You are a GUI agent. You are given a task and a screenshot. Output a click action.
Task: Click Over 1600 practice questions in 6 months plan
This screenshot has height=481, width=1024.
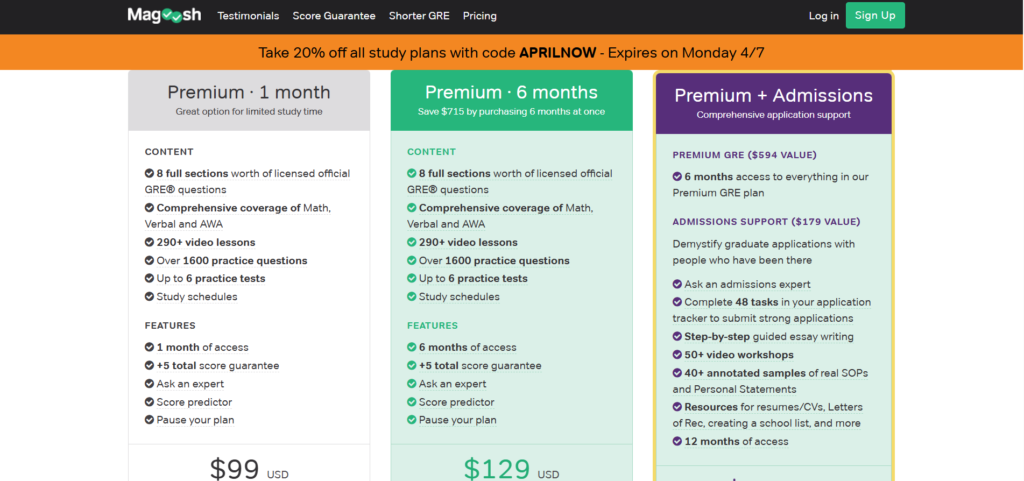pyautogui.click(x=494, y=260)
